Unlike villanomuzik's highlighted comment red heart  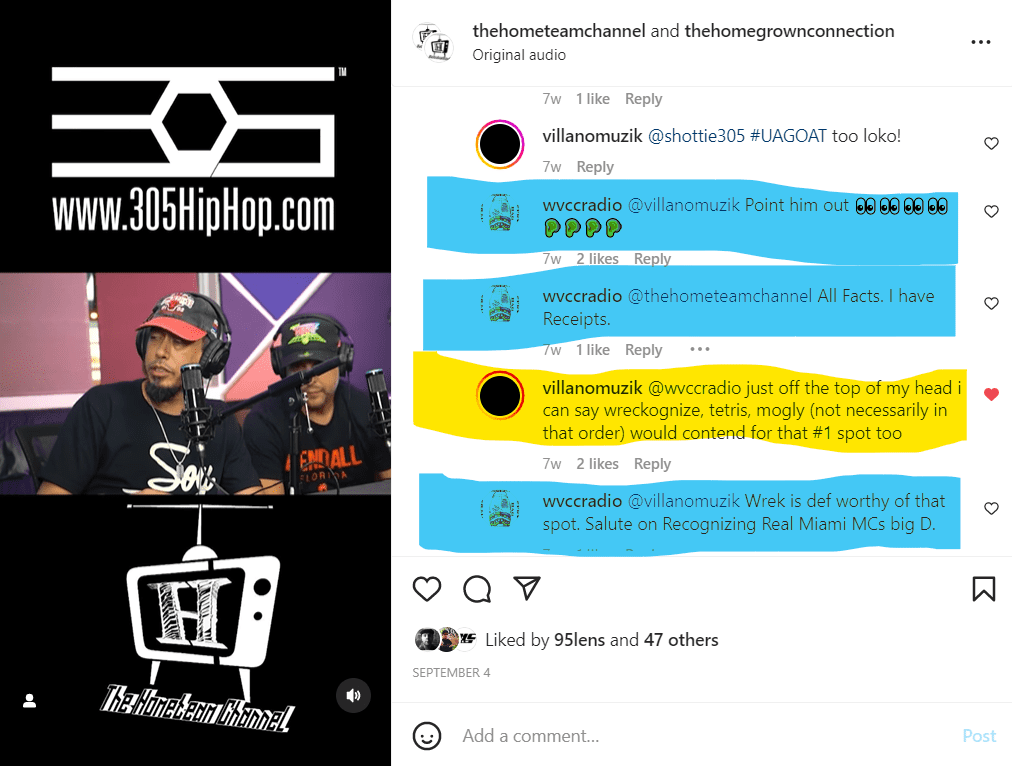pos(991,394)
